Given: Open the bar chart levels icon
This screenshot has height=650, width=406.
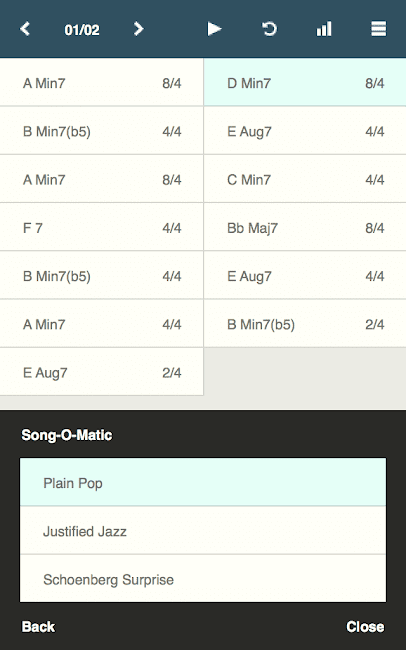Looking at the screenshot, I should coord(324,29).
